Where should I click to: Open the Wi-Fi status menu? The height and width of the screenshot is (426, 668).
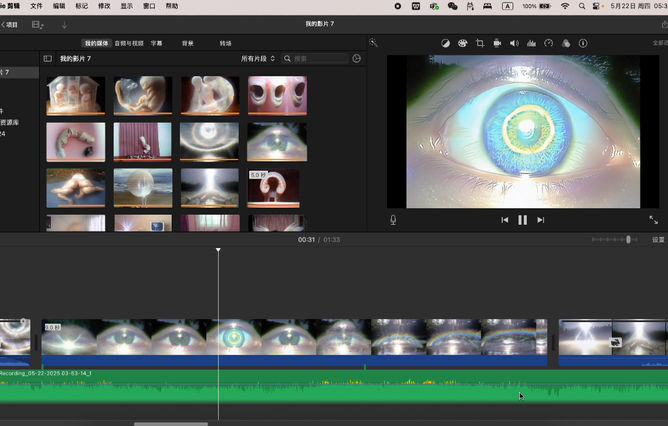tap(565, 6)
